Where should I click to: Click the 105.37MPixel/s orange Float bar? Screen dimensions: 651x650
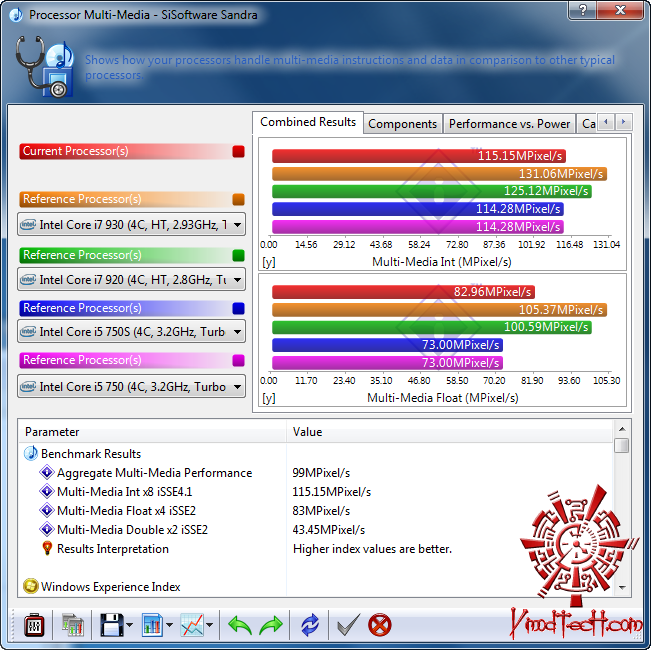439,310
